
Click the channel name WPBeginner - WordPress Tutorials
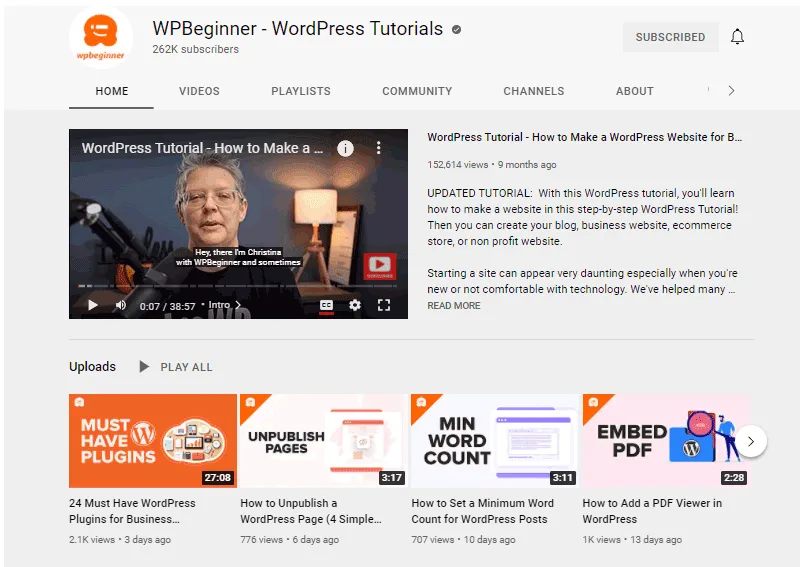tap(297, 29)
